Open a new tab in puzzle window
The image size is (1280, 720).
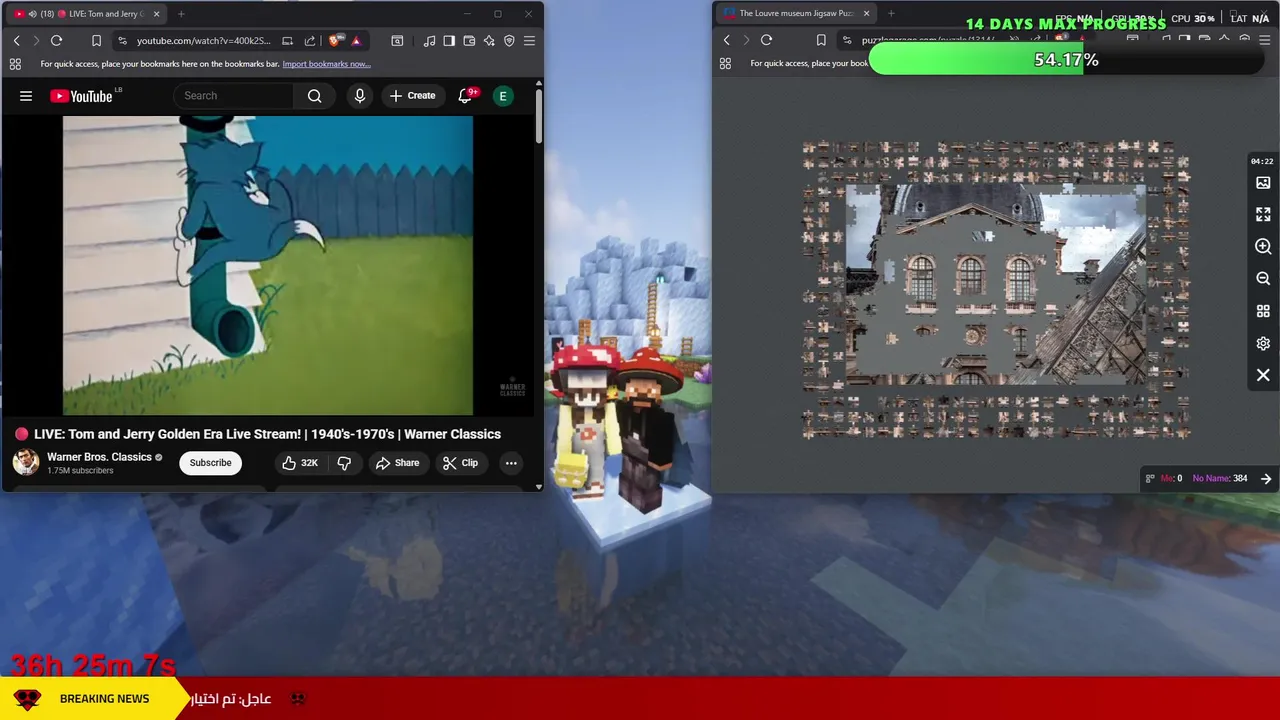pos(891,14)
